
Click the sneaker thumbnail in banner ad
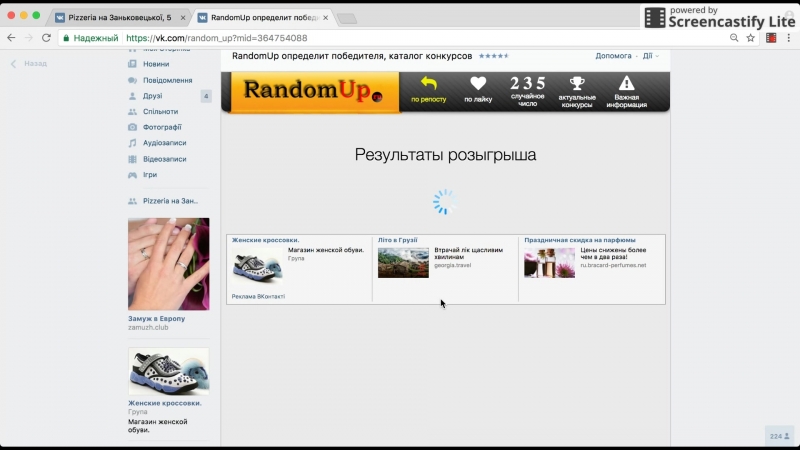tap(257, 265)
